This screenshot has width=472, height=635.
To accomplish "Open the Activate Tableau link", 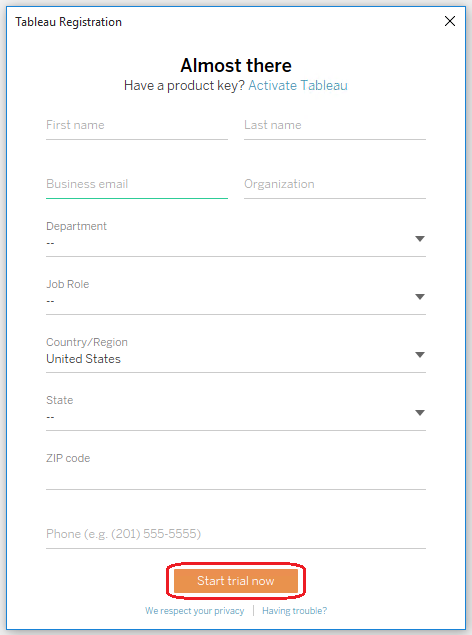I will [298, 85].
